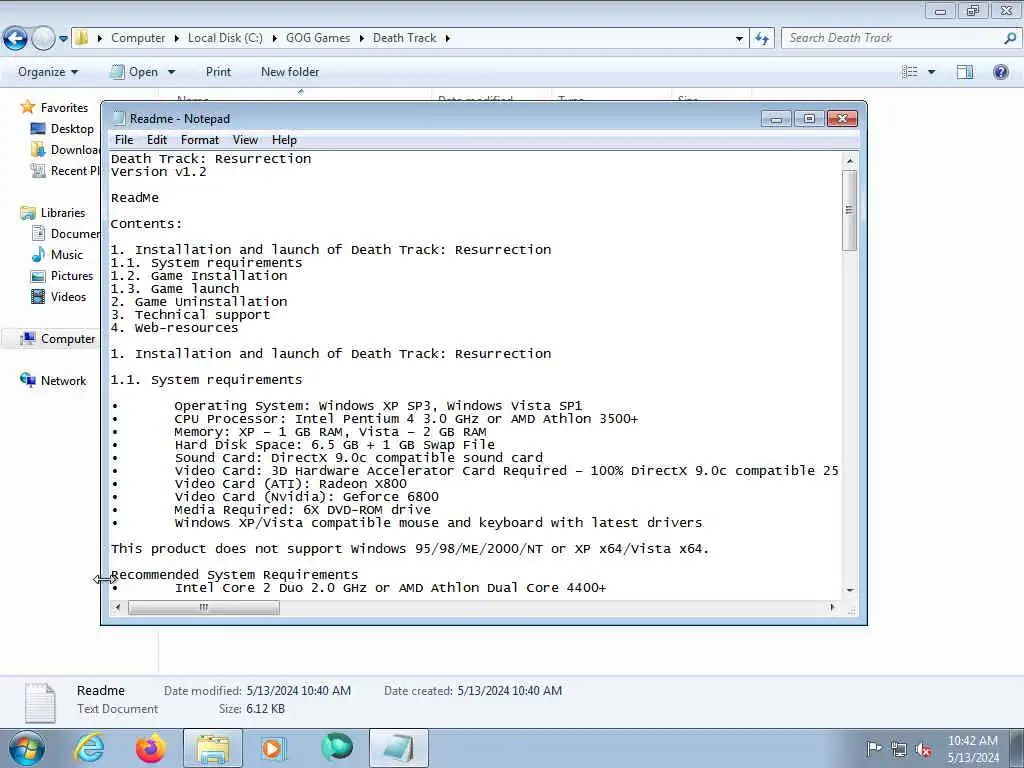Refresh the Death Track folder view
Screen dimensions: 1024x768
click(x=762, y=39)
